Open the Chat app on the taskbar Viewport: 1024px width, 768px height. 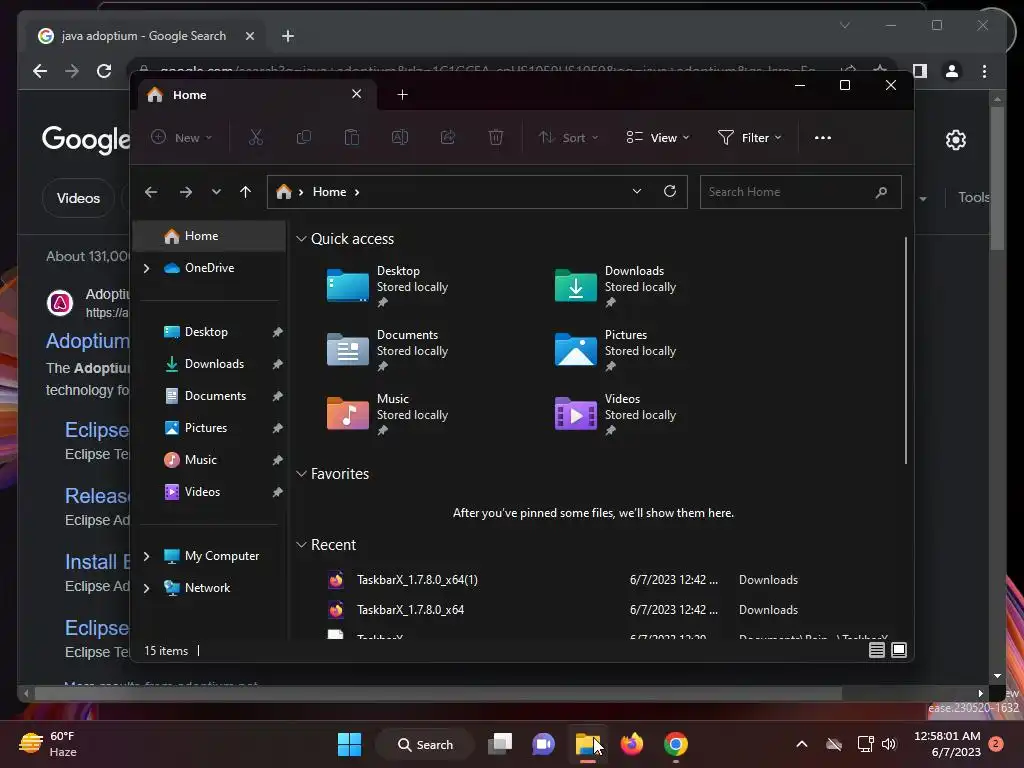543,744
